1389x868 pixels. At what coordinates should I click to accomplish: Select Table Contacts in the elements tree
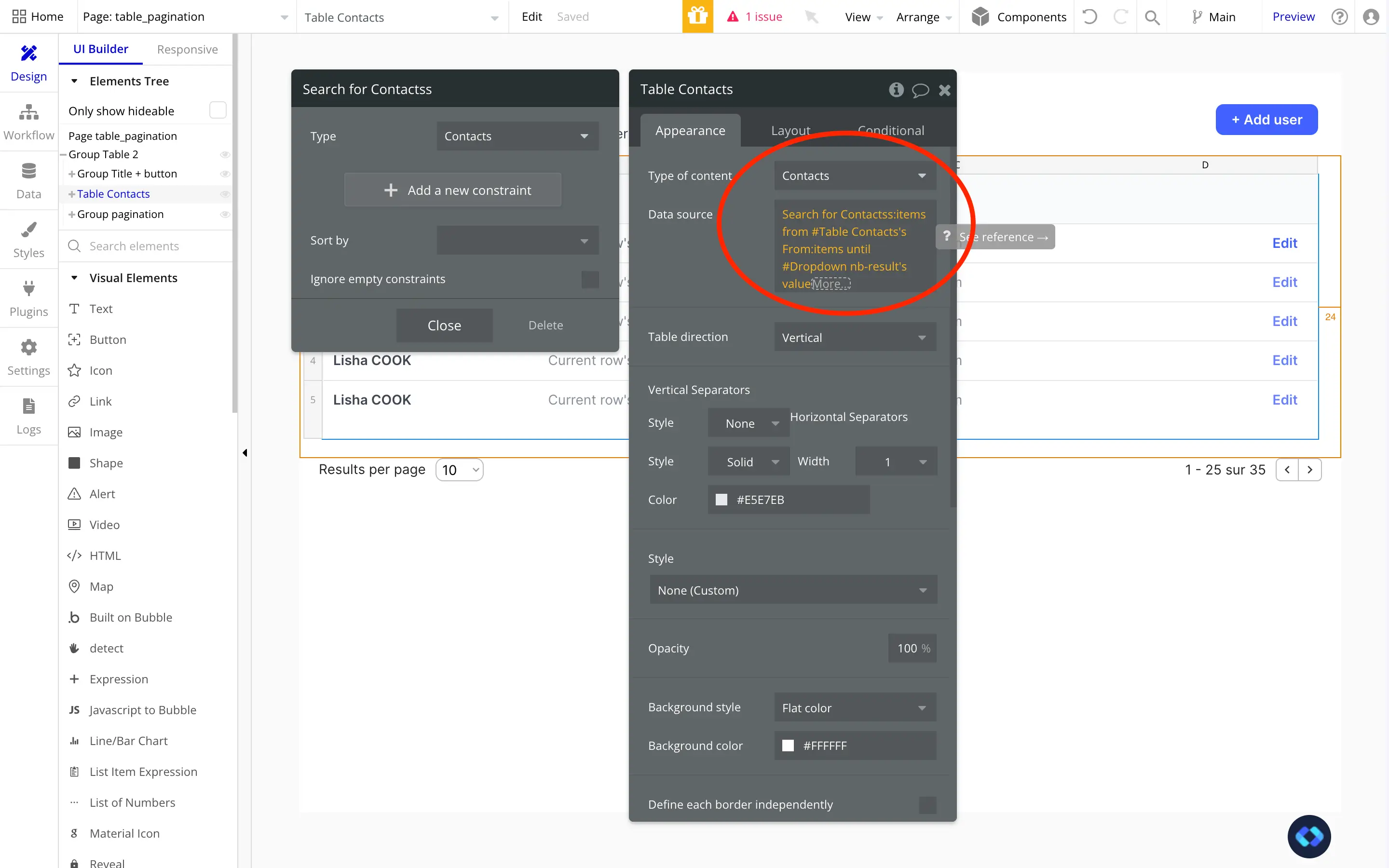(114, 193)
